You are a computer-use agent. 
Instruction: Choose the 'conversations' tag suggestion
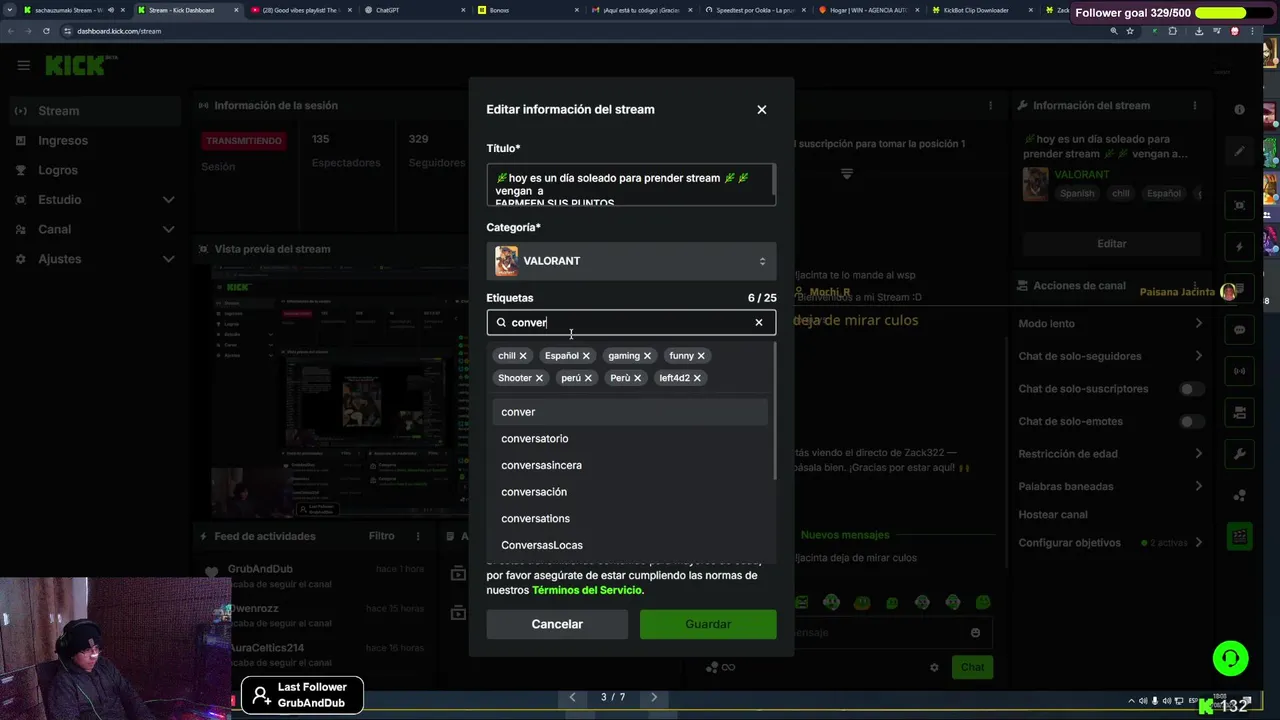[629, 518]
